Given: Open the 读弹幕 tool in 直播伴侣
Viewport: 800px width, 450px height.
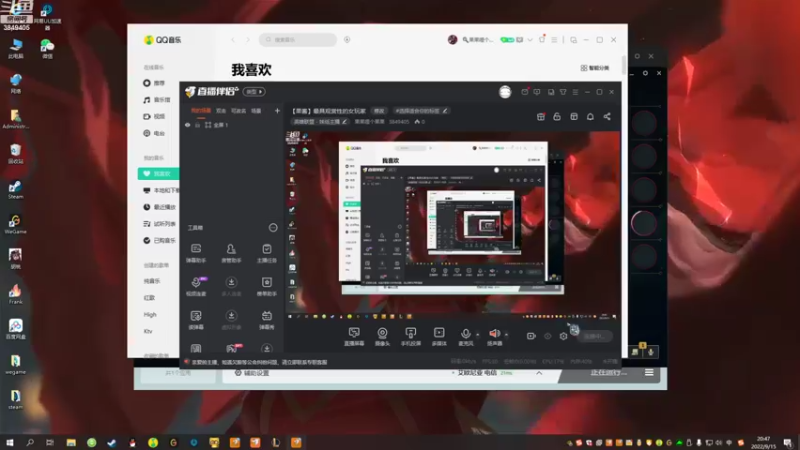Looking at the screenshot, I should [196, 320].
